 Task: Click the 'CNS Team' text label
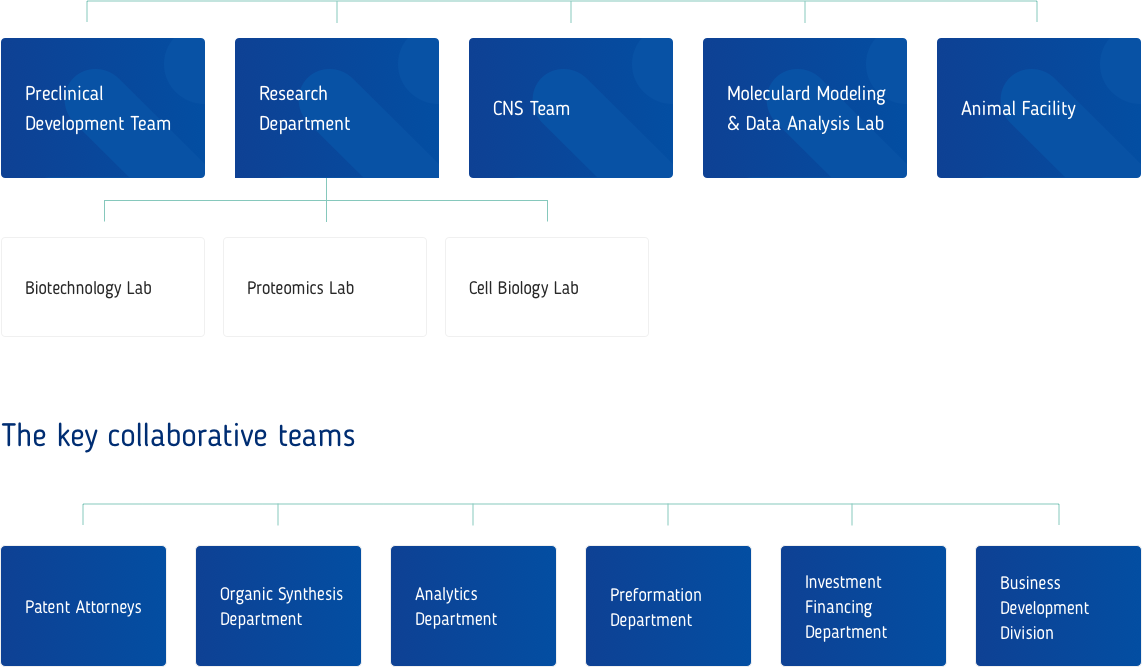[x=531, y=109]
